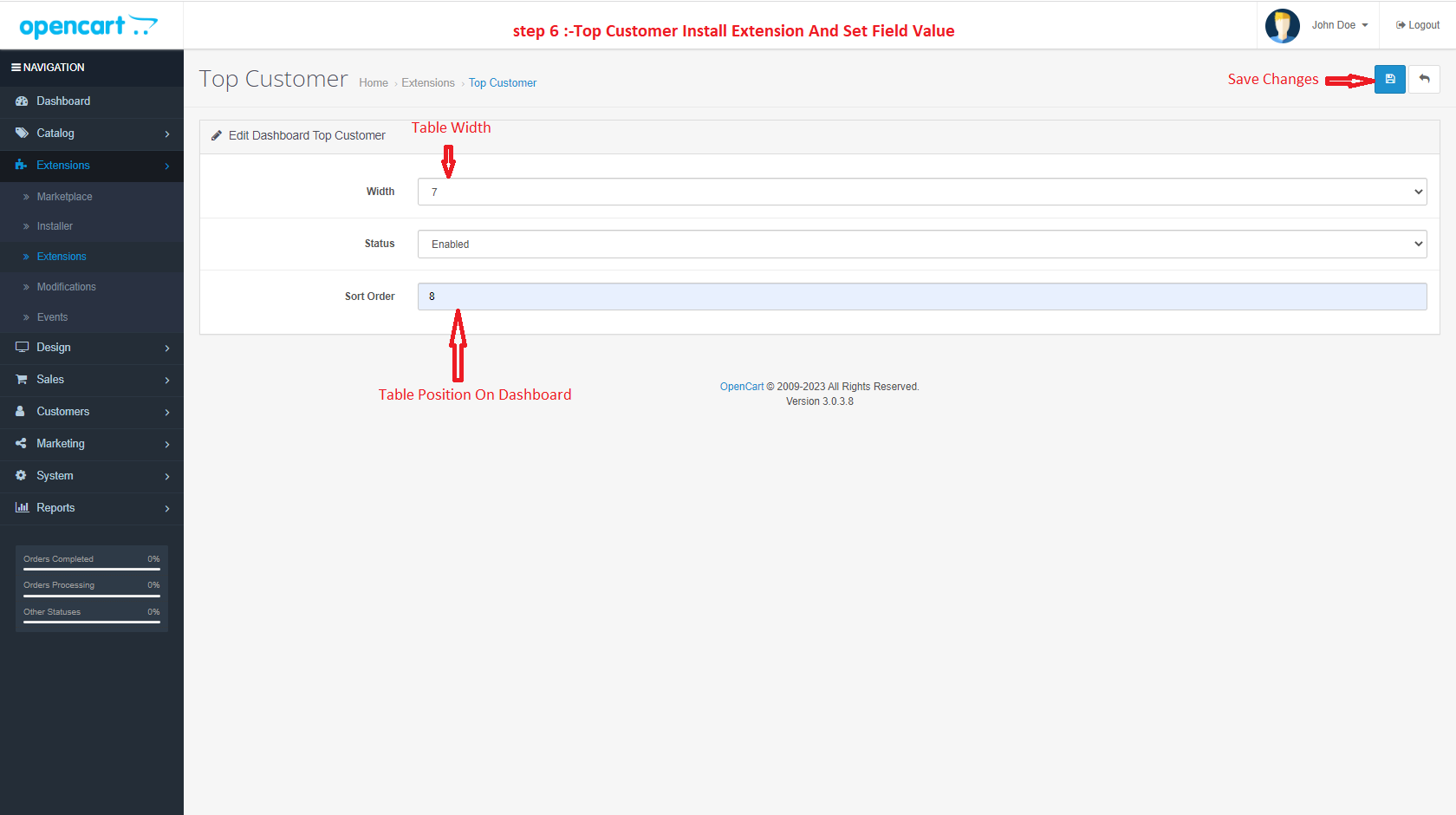
Task: Click the John Doe avatar picture
Action: (1282, 25)
